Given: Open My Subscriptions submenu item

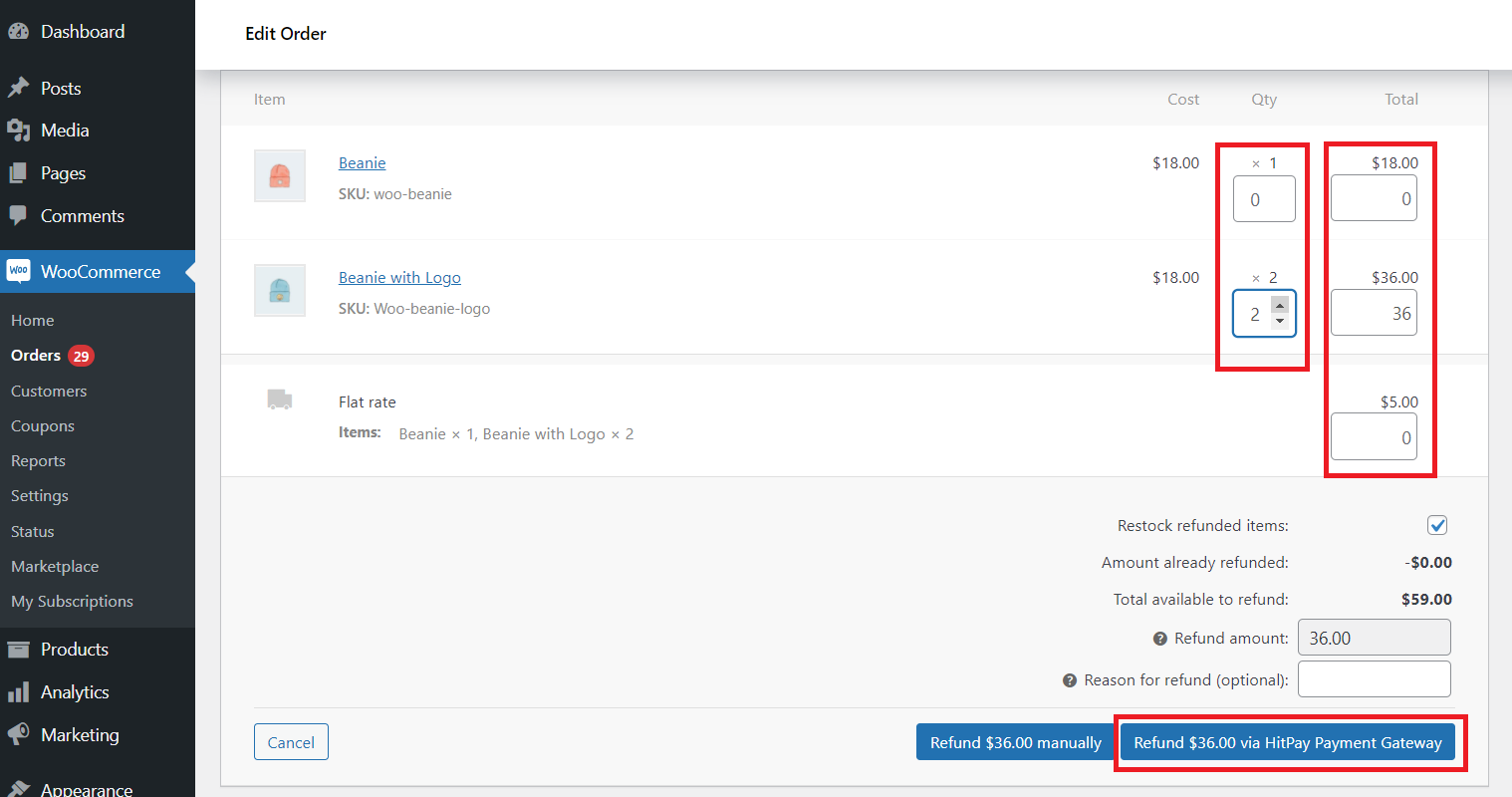Looking at the screenshot, I should point(72,602).
